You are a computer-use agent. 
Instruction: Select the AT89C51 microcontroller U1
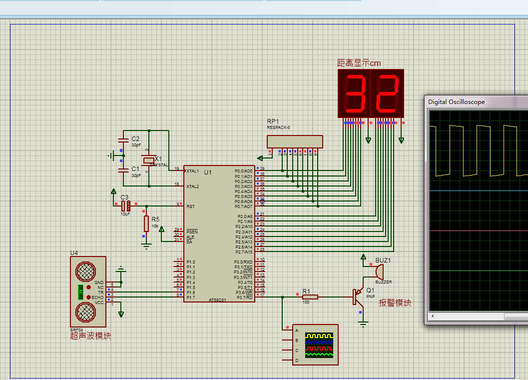219,234
